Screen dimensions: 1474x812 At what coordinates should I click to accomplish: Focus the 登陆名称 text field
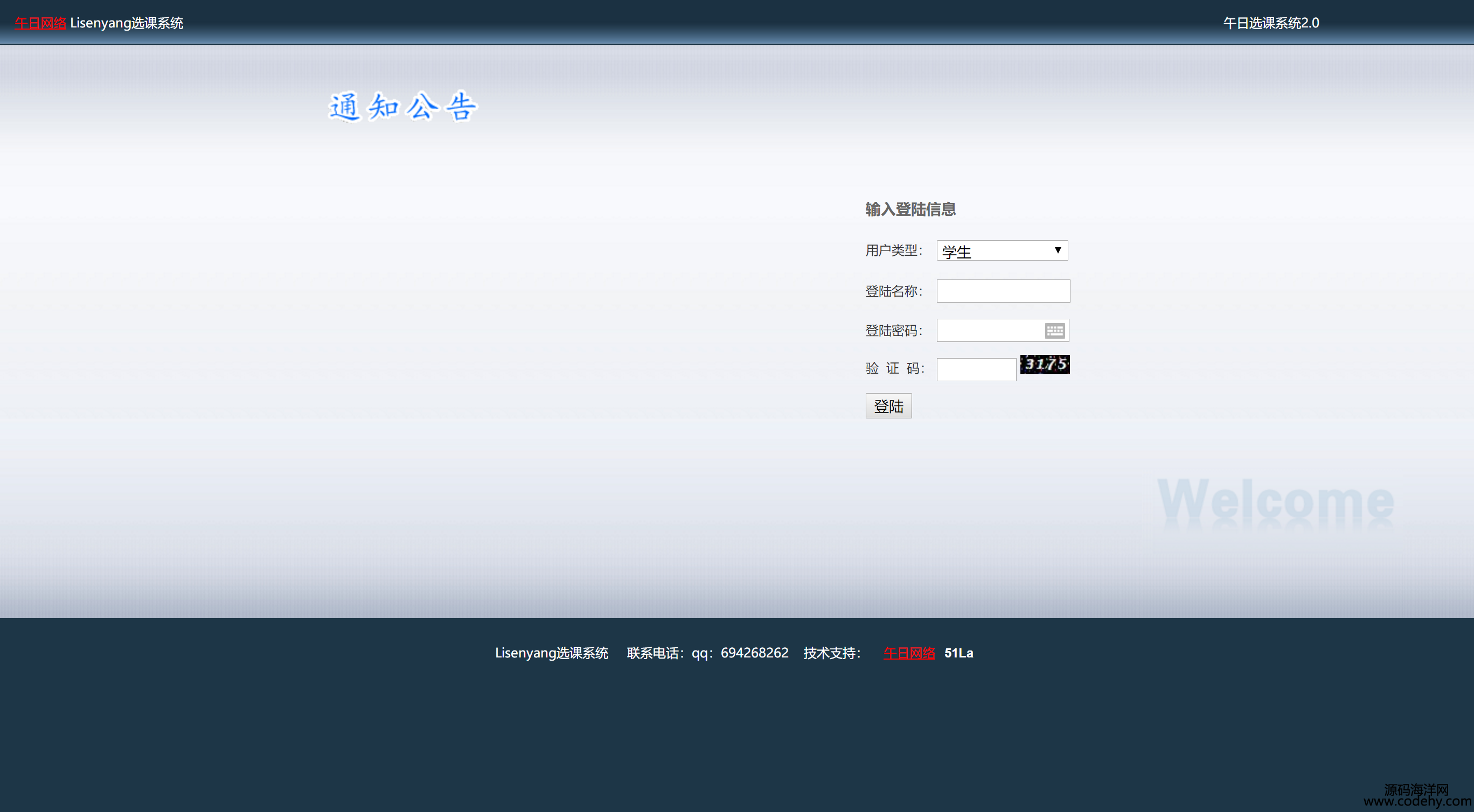(x=1003, y=291)
